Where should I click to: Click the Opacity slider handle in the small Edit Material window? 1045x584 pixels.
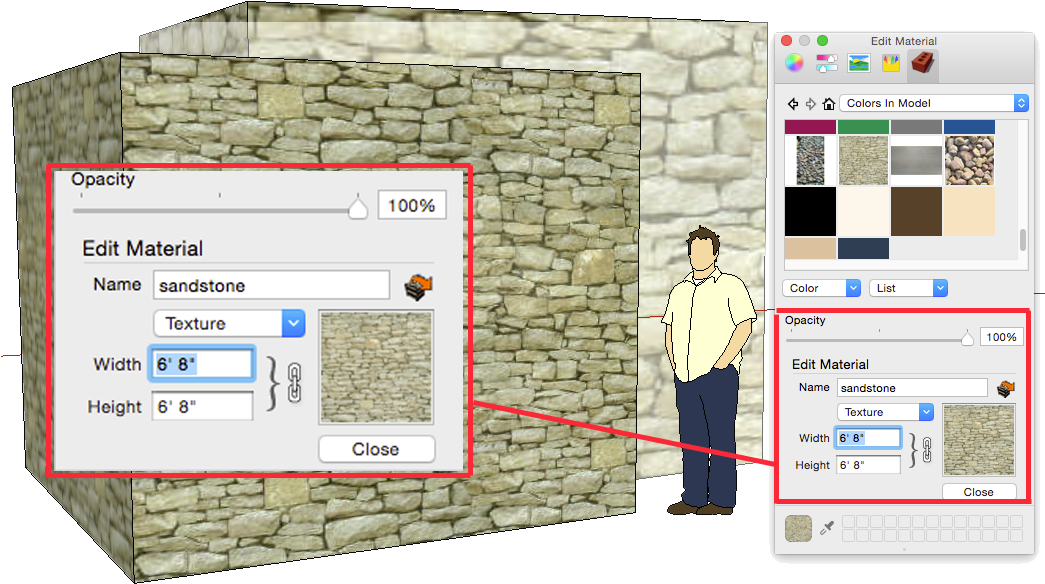pyautogui.click(x=967, y=339)
